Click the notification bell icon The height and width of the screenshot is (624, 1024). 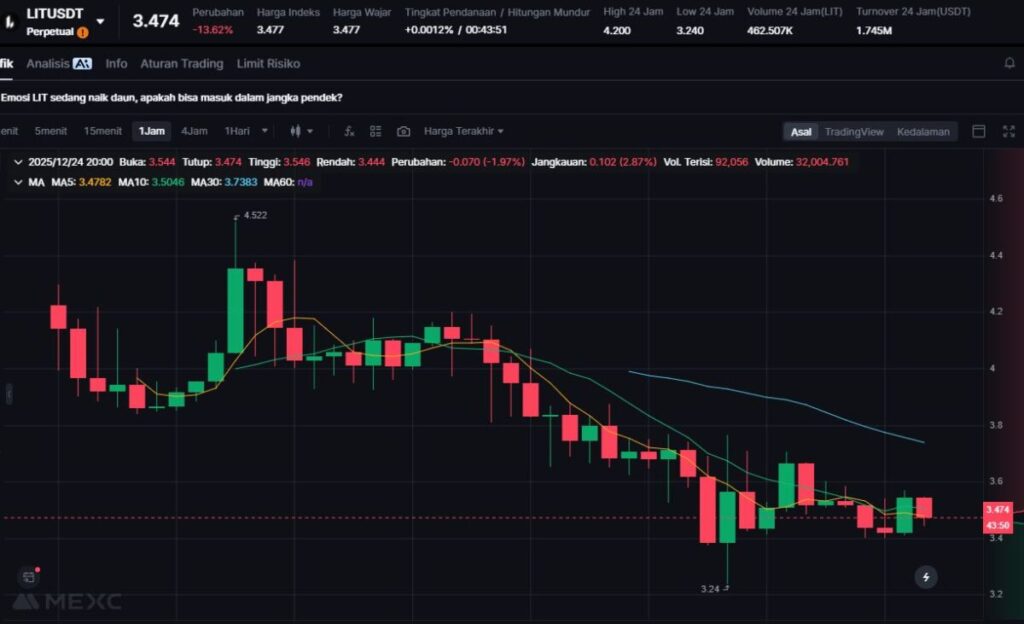pos(1009,63)
